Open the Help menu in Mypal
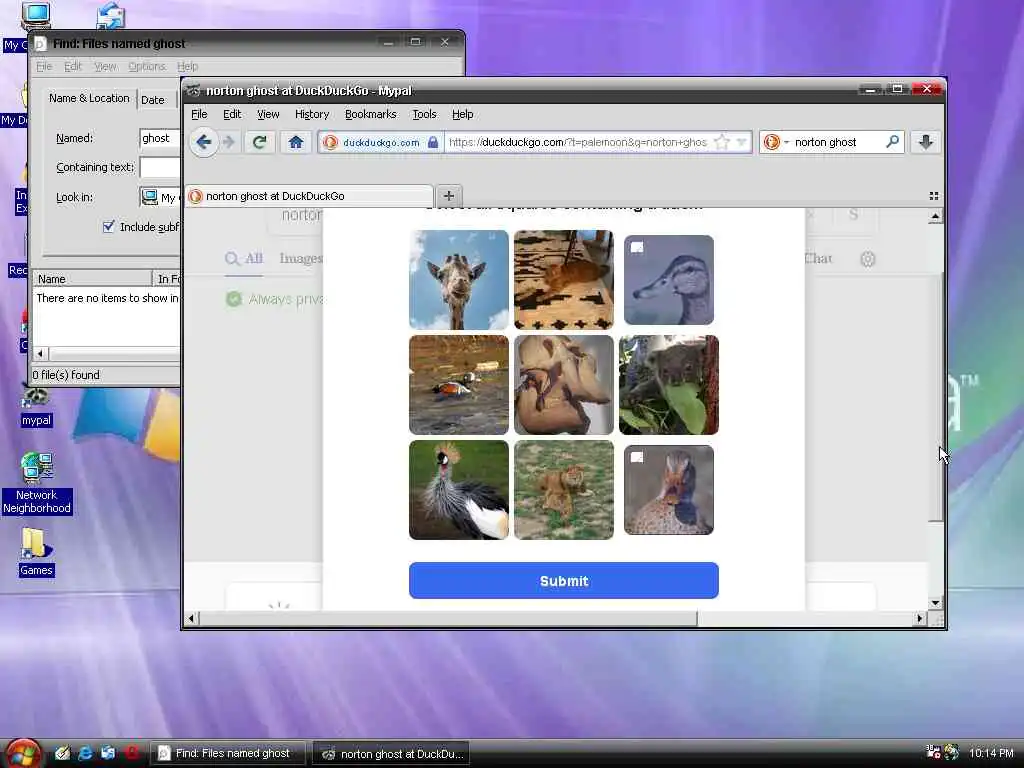Viewport: 1024px width, 768px height. click(462, 114)
